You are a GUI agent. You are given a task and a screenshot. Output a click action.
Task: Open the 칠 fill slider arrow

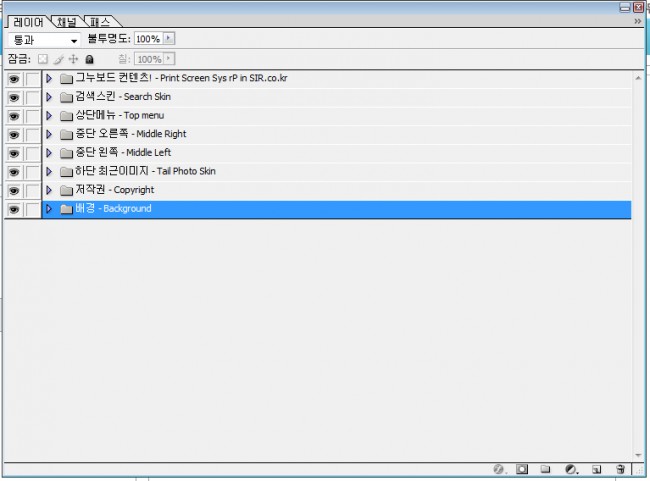pyautogui.click(x=169, y=58)
